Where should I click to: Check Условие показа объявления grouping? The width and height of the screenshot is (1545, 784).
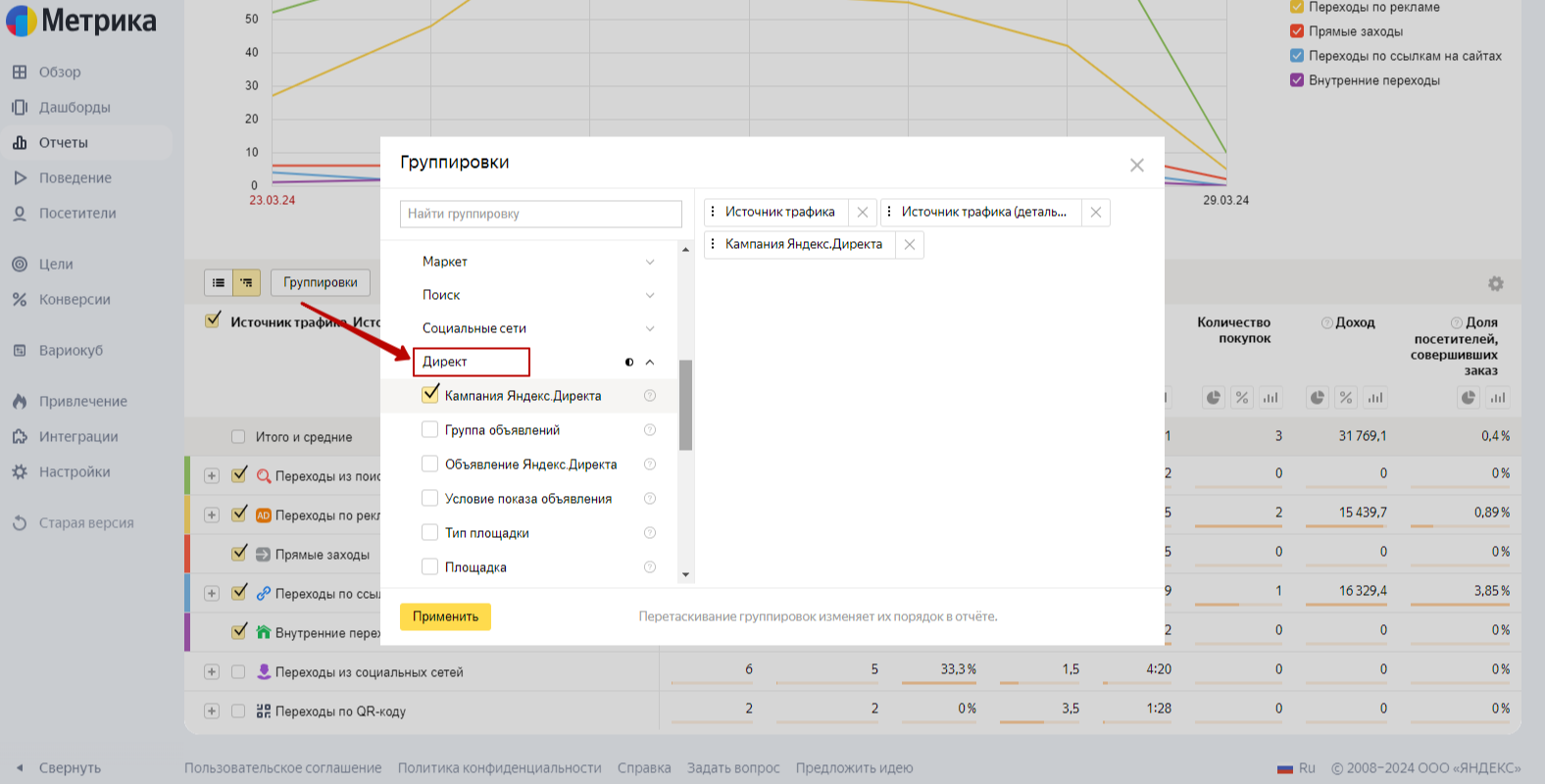pyautogui.click(x=429, y=498)
